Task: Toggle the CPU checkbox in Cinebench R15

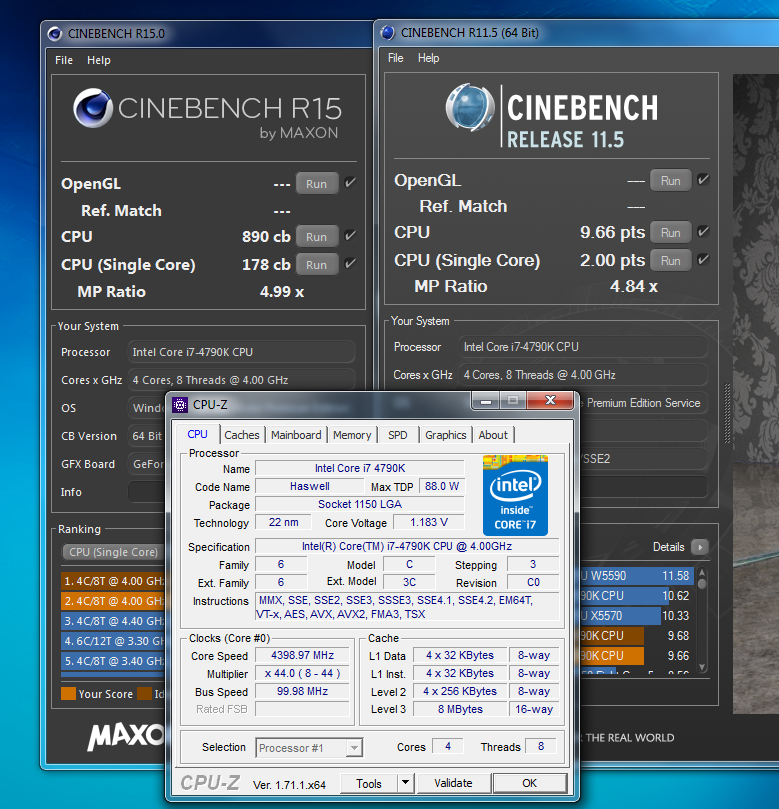Action: [350, 236]
